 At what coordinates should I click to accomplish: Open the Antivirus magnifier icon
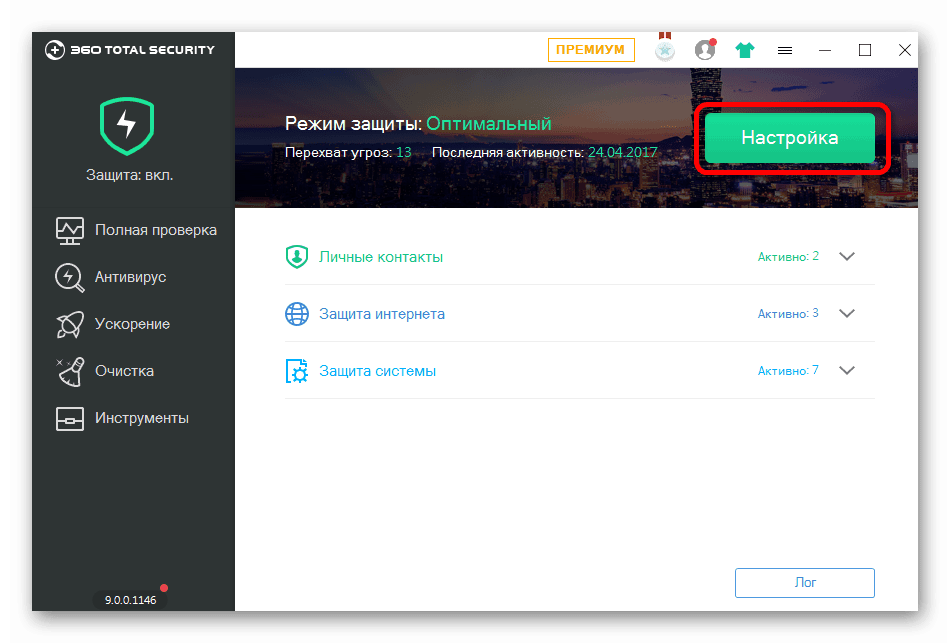[x=70, y=278]
